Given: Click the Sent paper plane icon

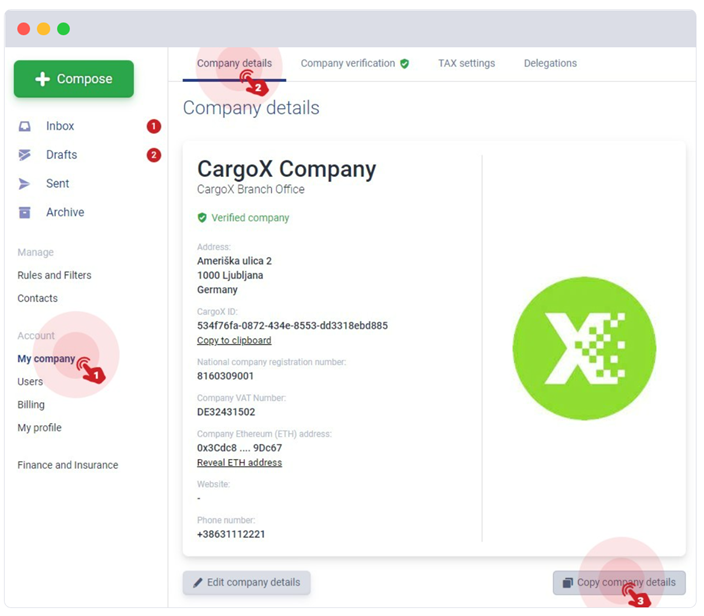Looking at the screenshot, I should click(24, 184).
